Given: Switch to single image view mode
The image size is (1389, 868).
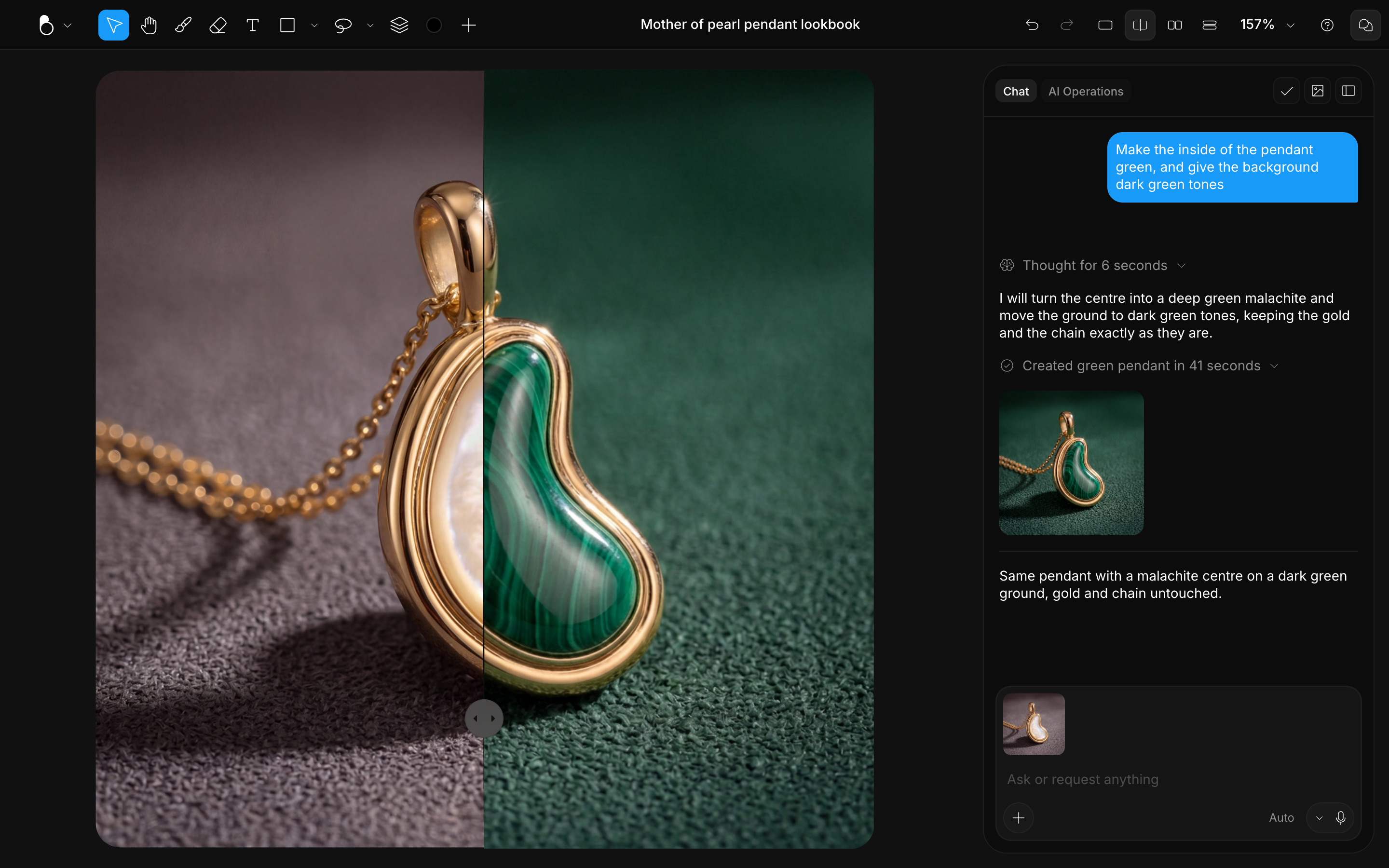Looking at the screenshot, I should (x=1105, y=25).
